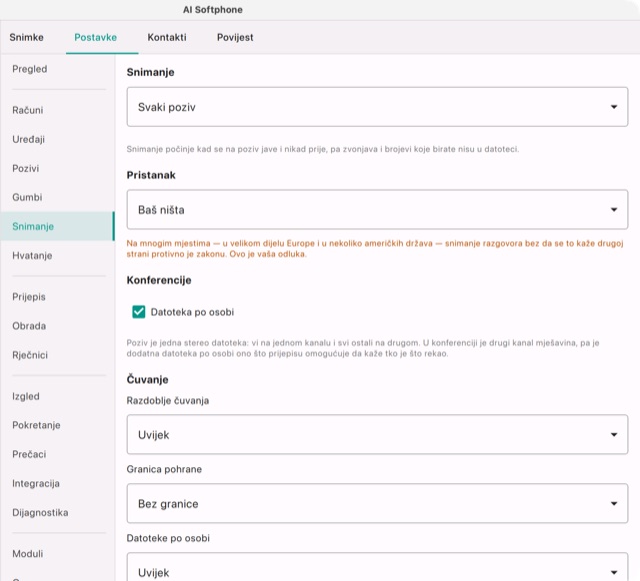Select Snimanje sidebar item
The width and height of the screenshot is (640, 581).
(57, 226)
